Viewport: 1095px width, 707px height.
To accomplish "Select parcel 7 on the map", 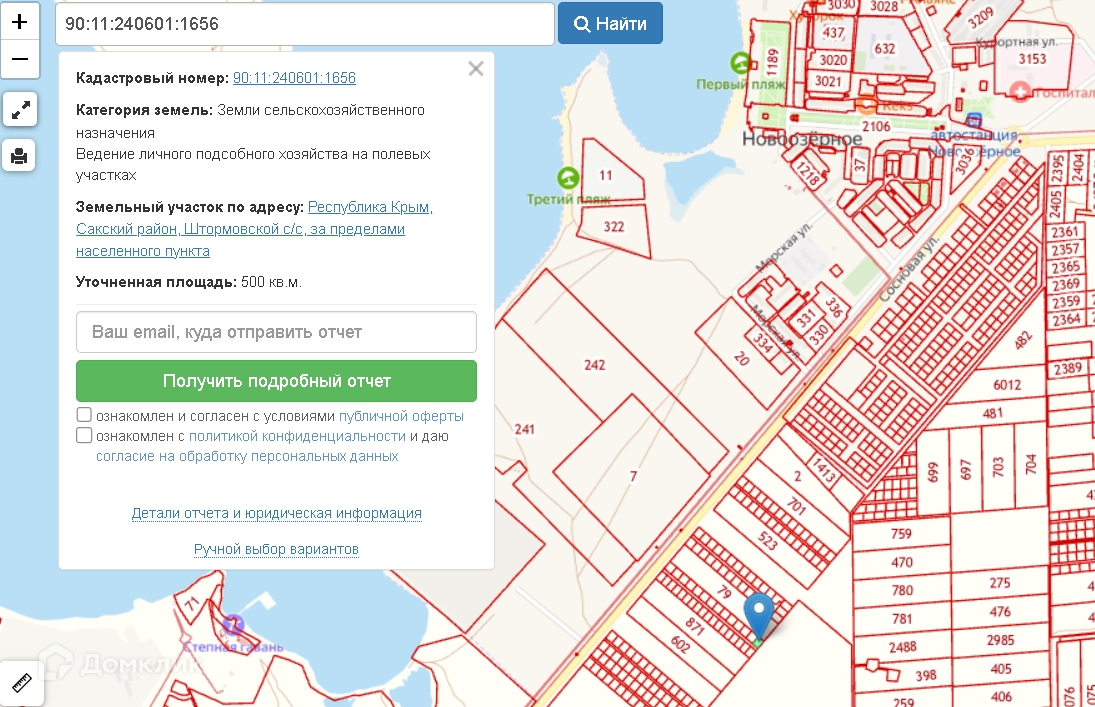I will click(x=633, y=476).
